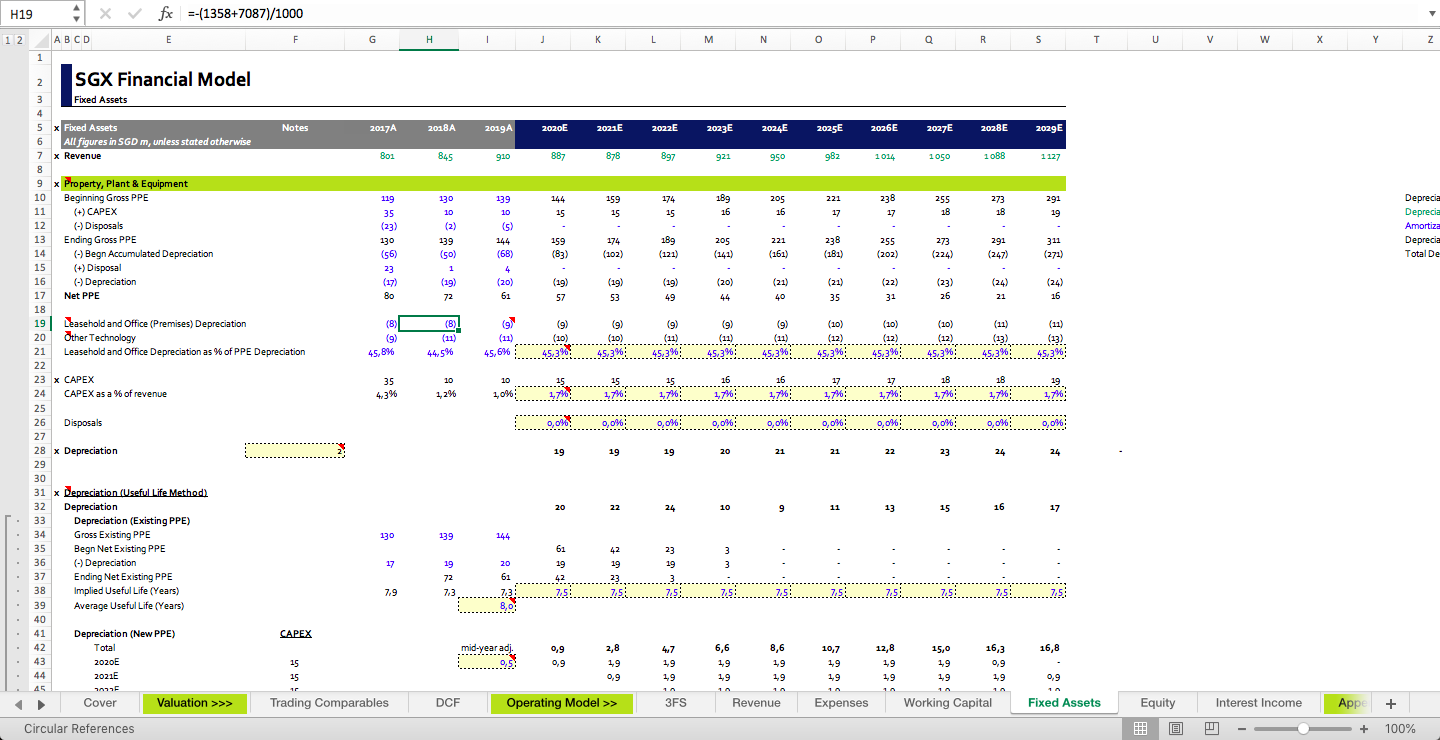Switch to the Valuation >>> sheet tab
Image resolution: width=1440 pixels, height=740 pixels.
click(194, 703)
